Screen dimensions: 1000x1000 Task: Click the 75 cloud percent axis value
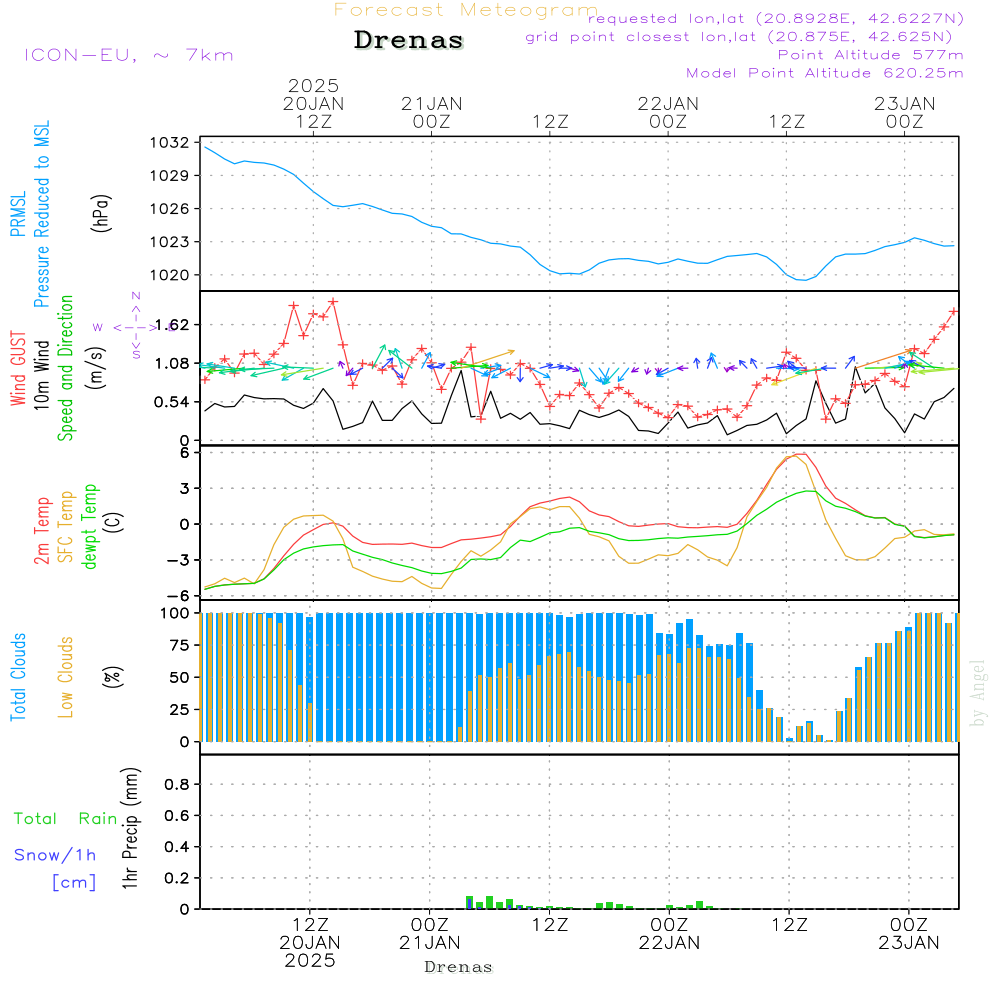click(179, 645)
